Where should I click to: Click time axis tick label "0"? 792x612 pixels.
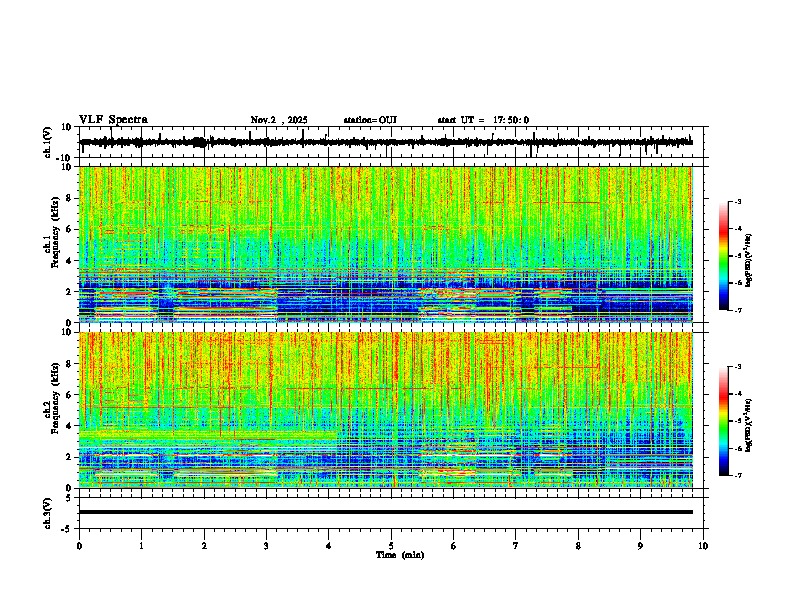79,546
